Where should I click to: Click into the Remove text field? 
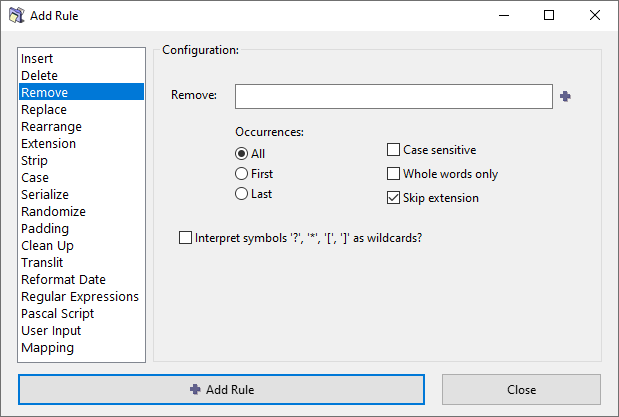[x=393, y=96]
